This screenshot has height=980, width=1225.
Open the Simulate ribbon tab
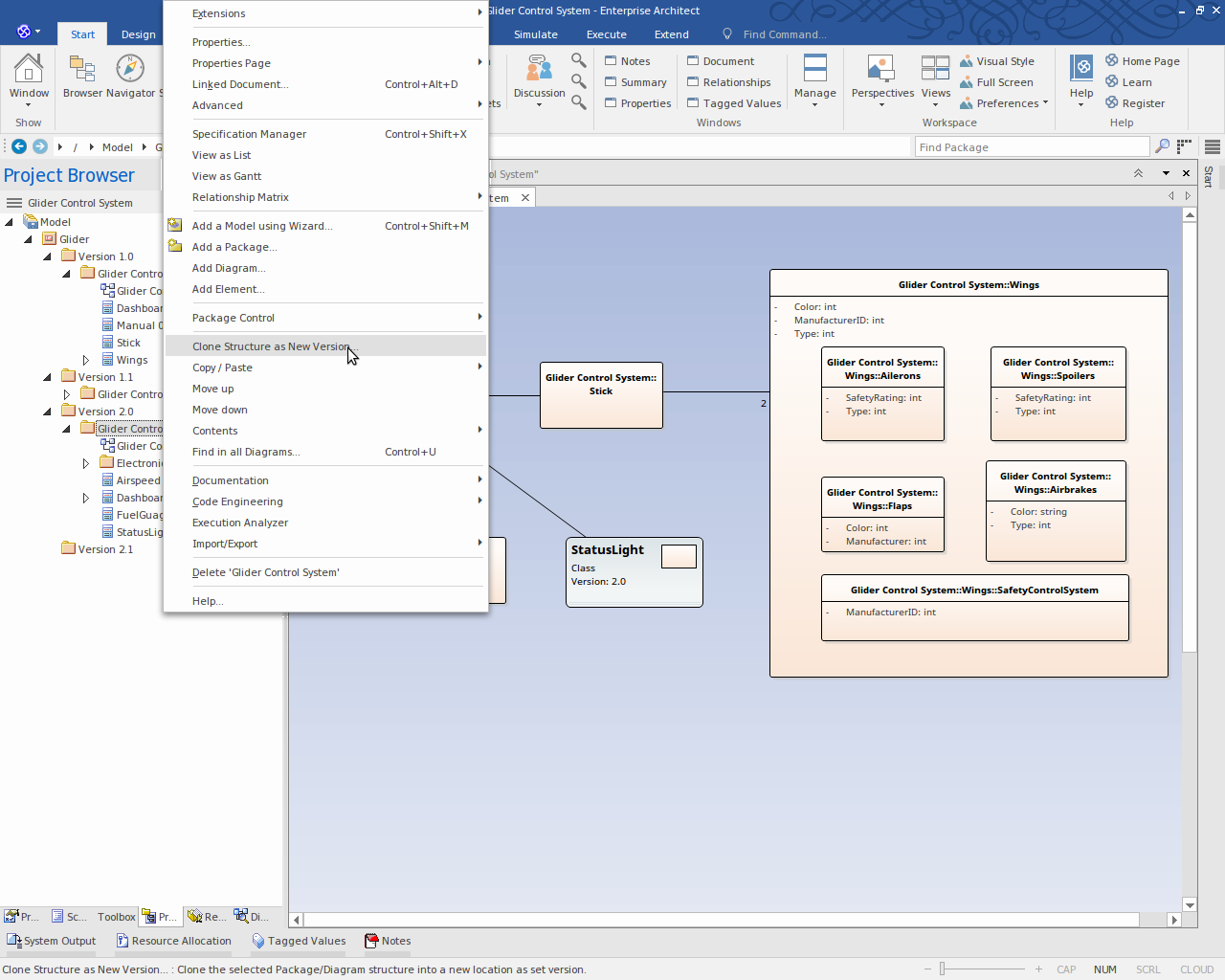coord(535,34)
